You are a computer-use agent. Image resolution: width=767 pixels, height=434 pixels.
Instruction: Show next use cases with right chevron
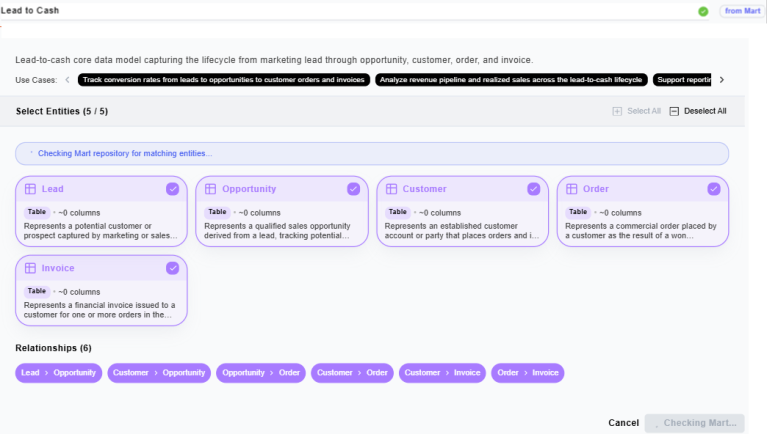(722, 80)
